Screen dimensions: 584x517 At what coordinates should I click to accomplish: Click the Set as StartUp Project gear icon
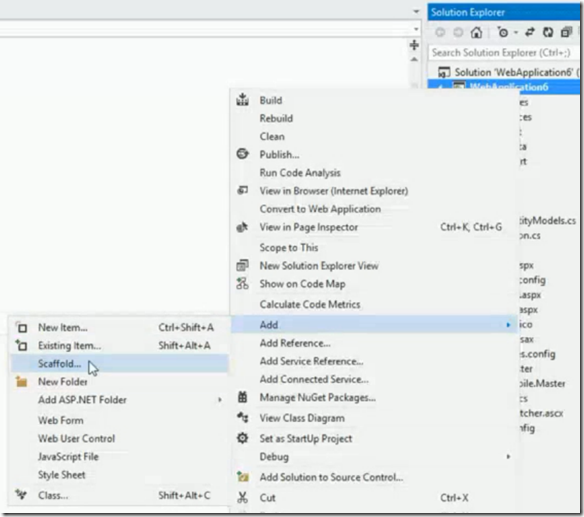click(242, 438)
